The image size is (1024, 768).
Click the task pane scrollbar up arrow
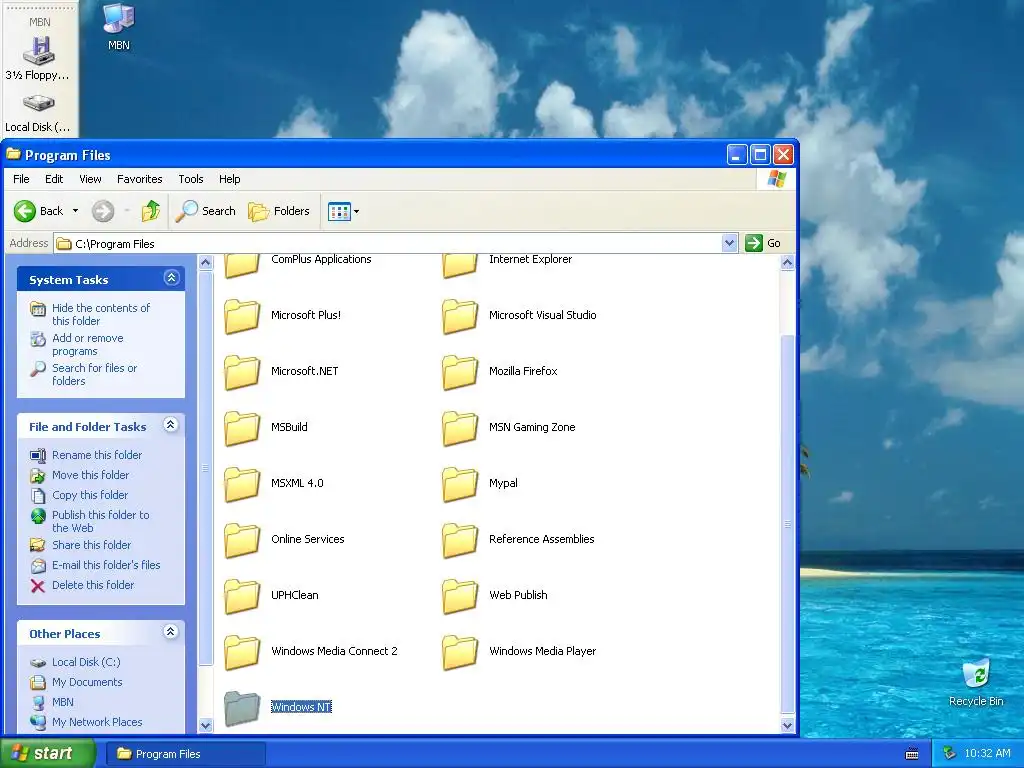tap(206, 263)
